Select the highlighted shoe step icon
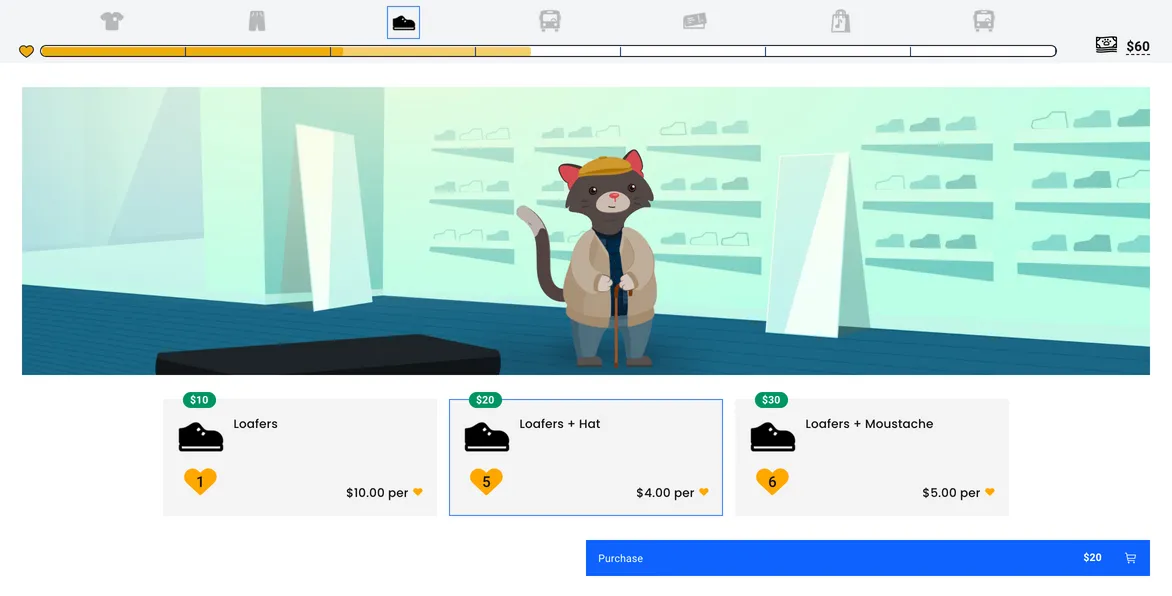Screen dimensions: 1172x596 404,22
